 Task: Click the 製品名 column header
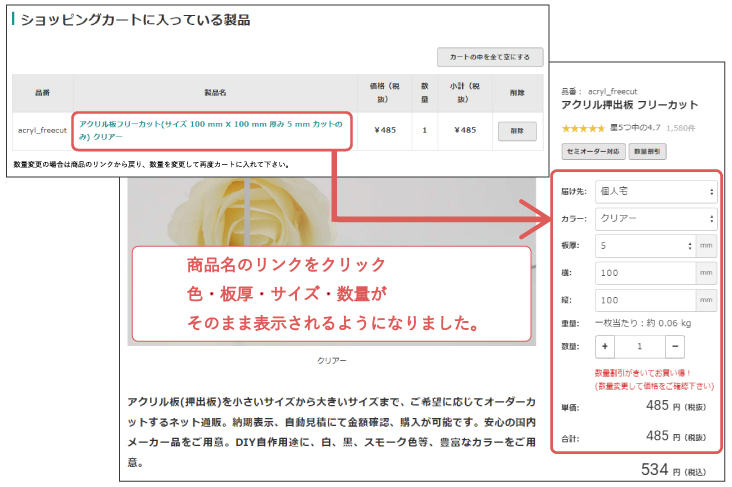[215, 92]
